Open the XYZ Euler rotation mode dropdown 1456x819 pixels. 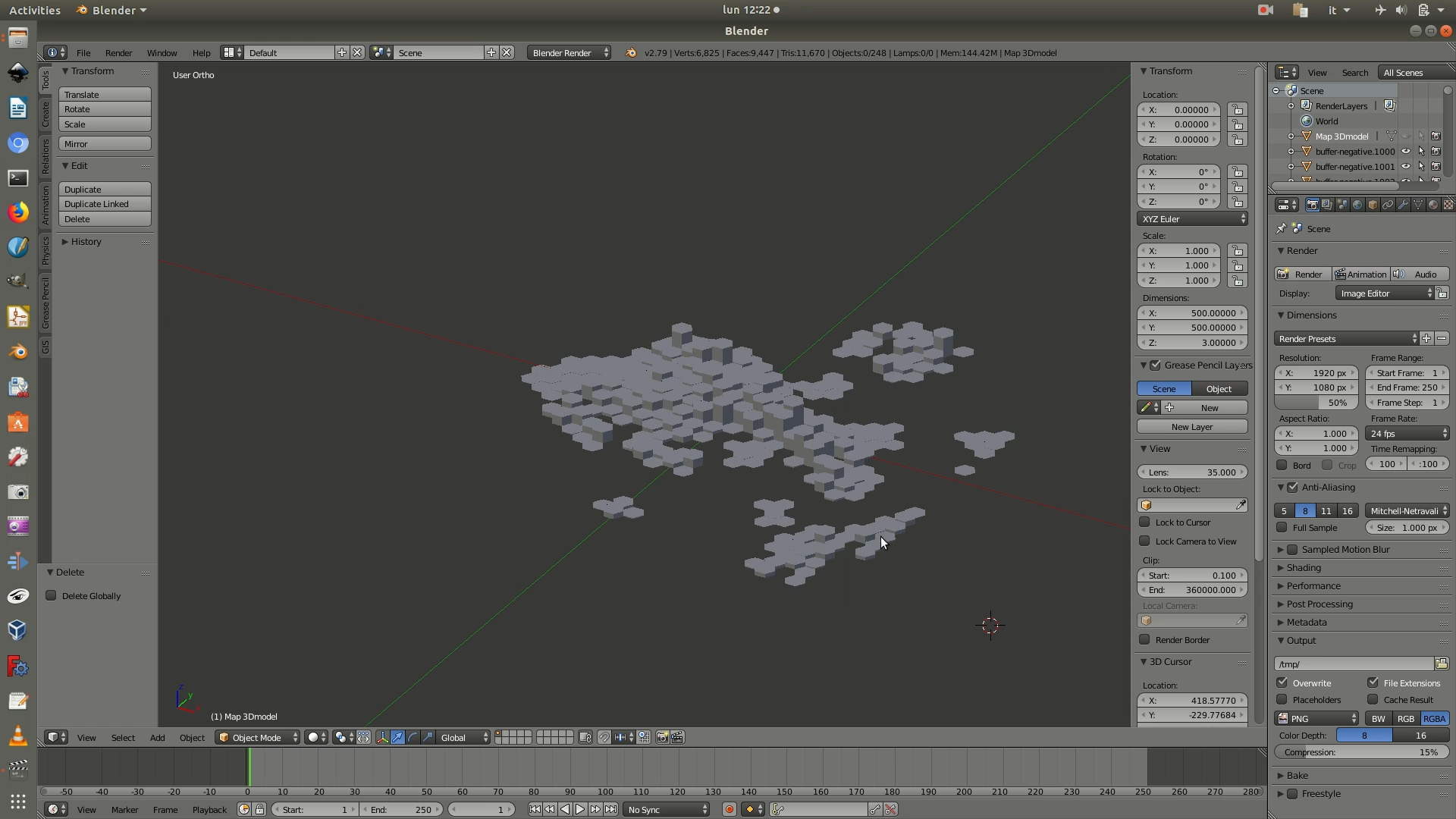point(1193,218)
